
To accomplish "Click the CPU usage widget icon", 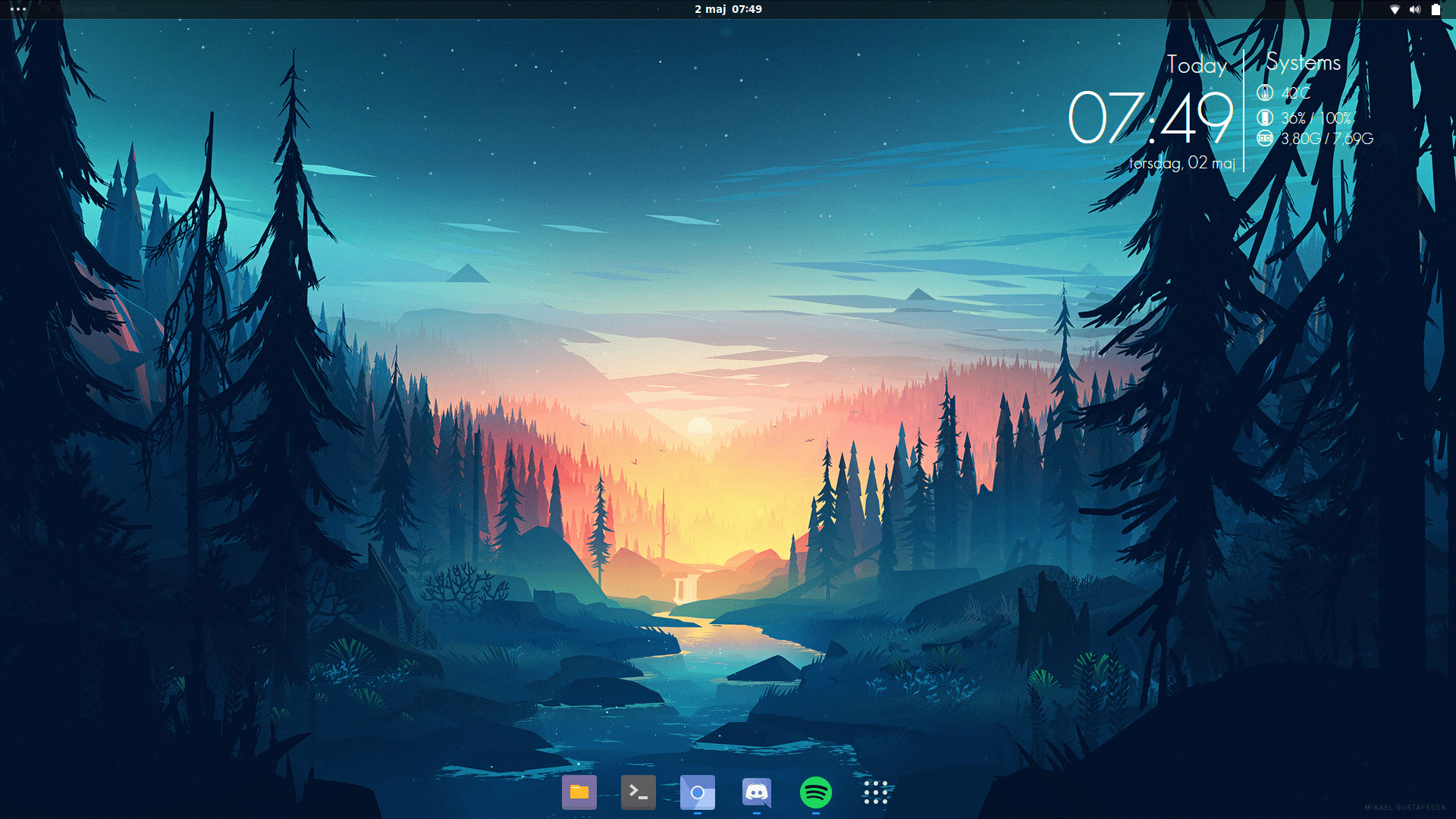I will point(1264,118).
